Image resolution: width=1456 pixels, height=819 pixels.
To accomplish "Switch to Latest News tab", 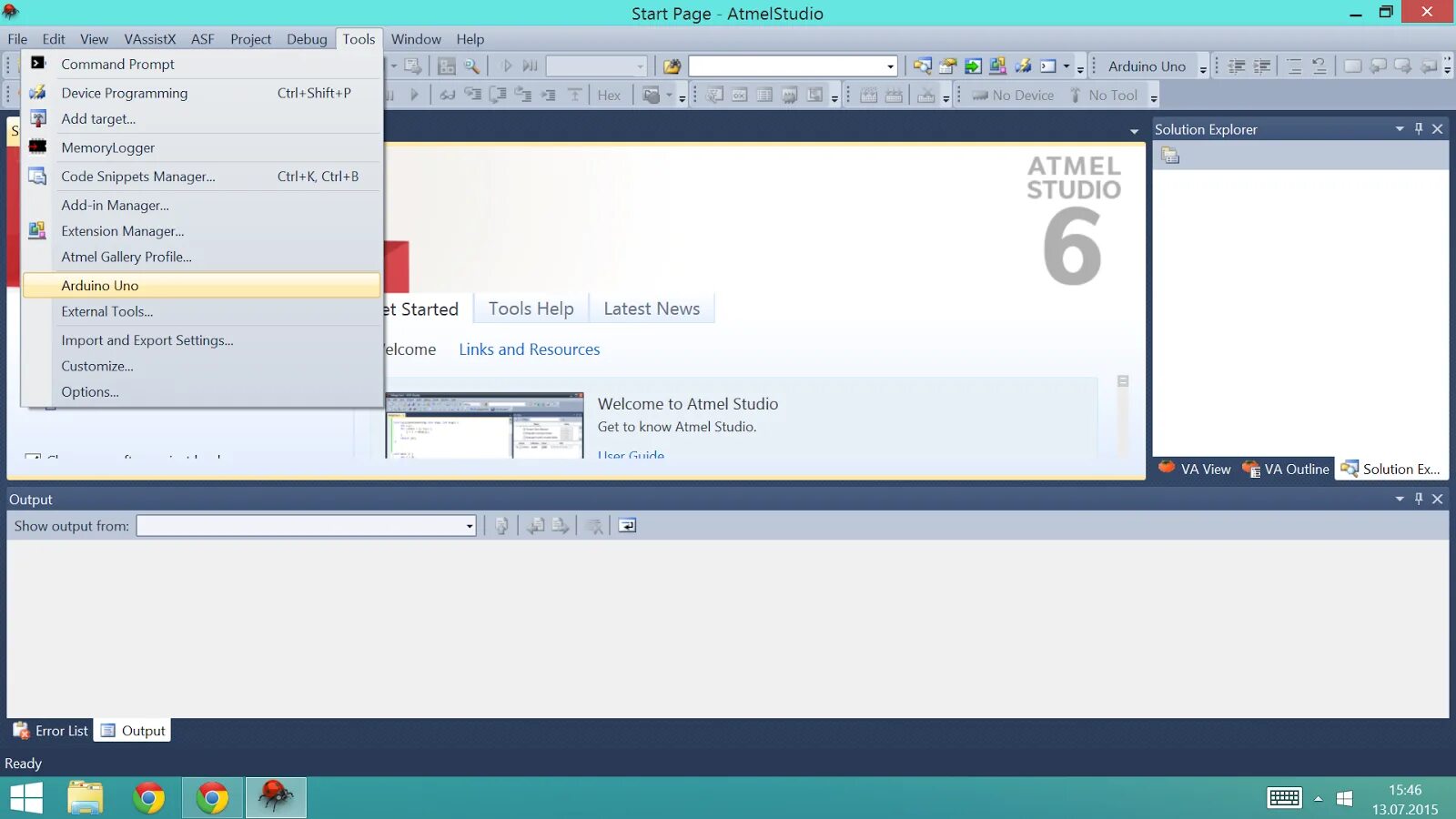I will click(x=652, y=308).
